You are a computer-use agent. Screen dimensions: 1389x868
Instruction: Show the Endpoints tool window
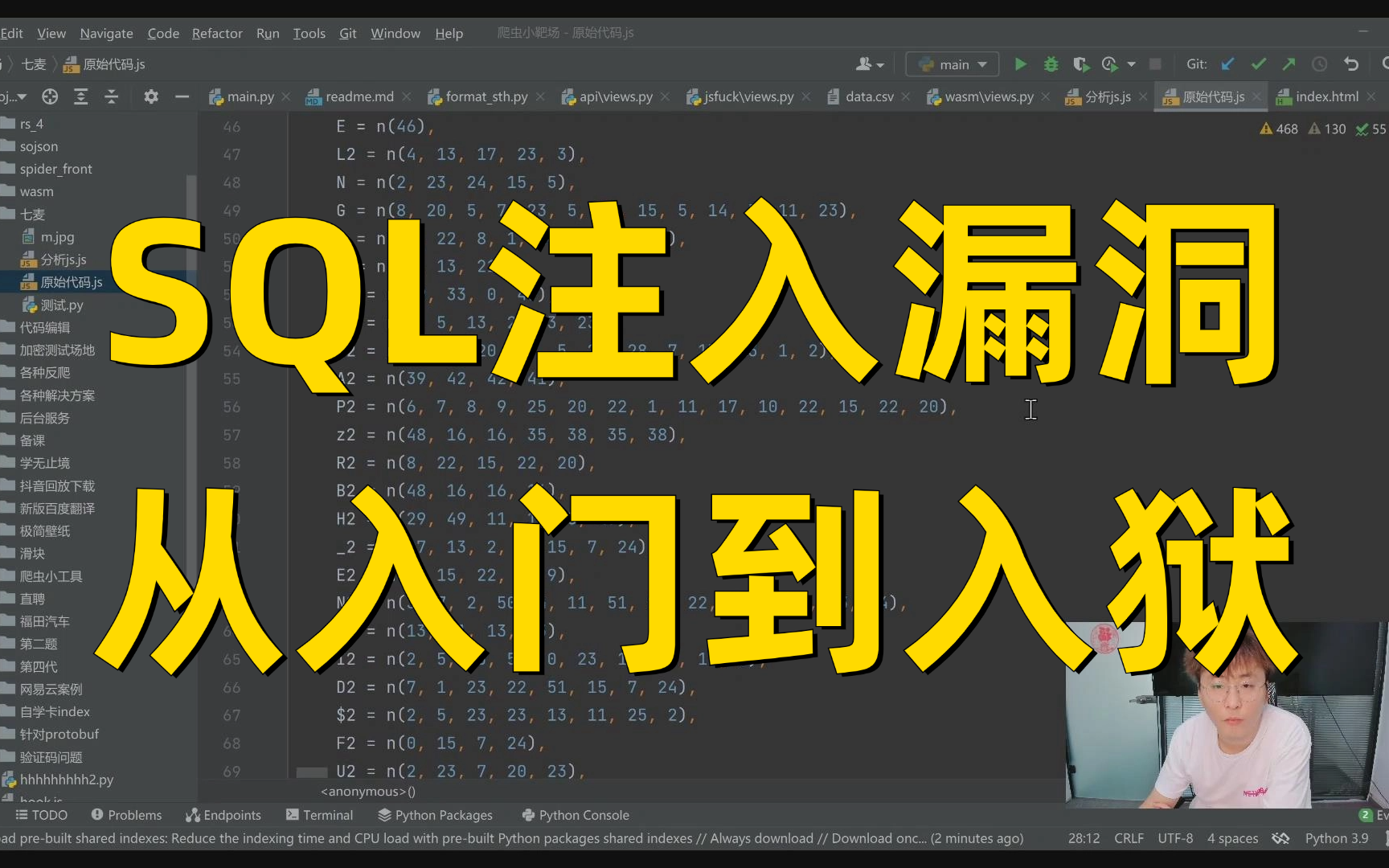coord(223,815)
